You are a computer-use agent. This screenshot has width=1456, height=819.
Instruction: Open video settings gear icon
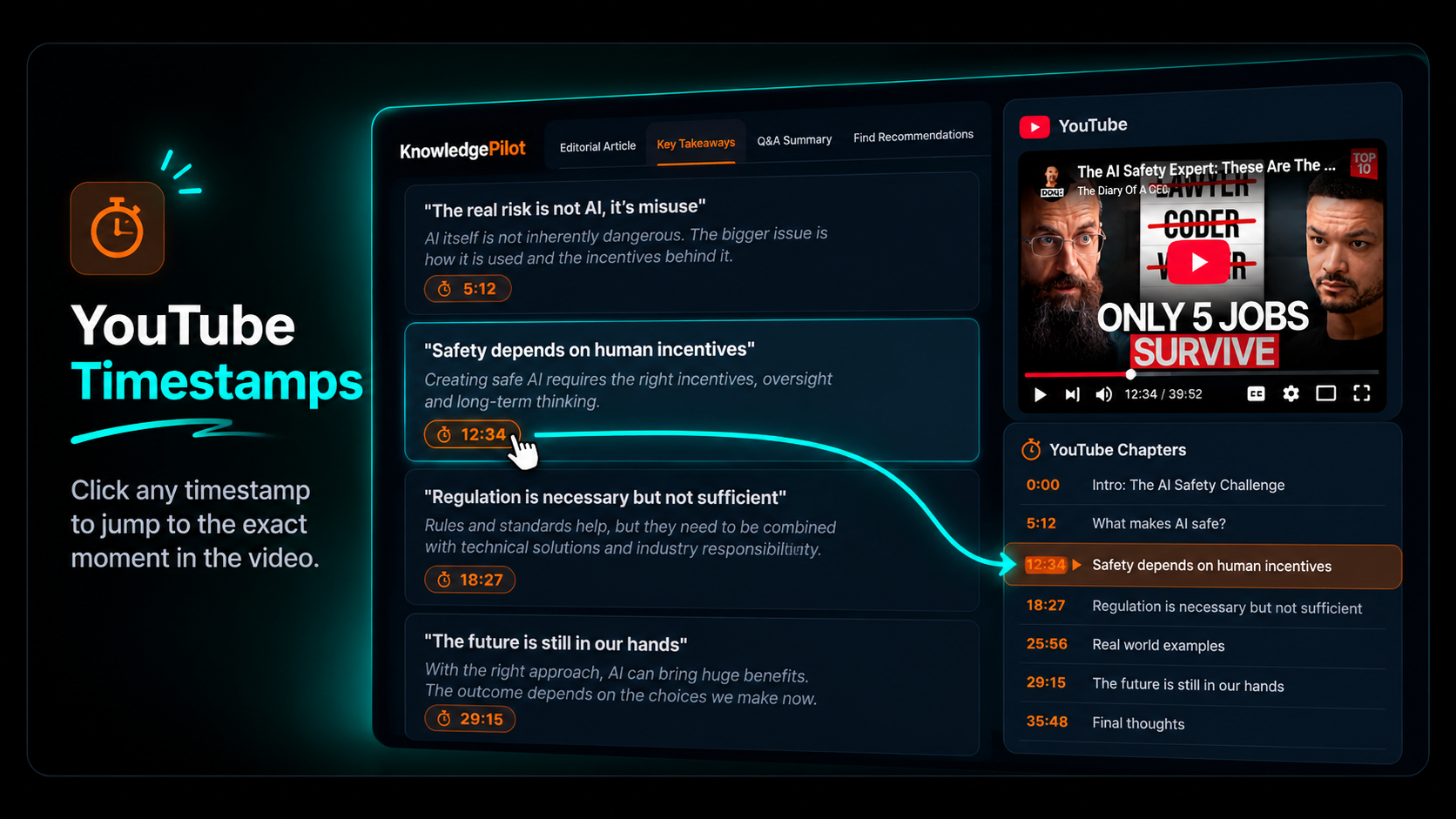click(x=1291, y=394)
